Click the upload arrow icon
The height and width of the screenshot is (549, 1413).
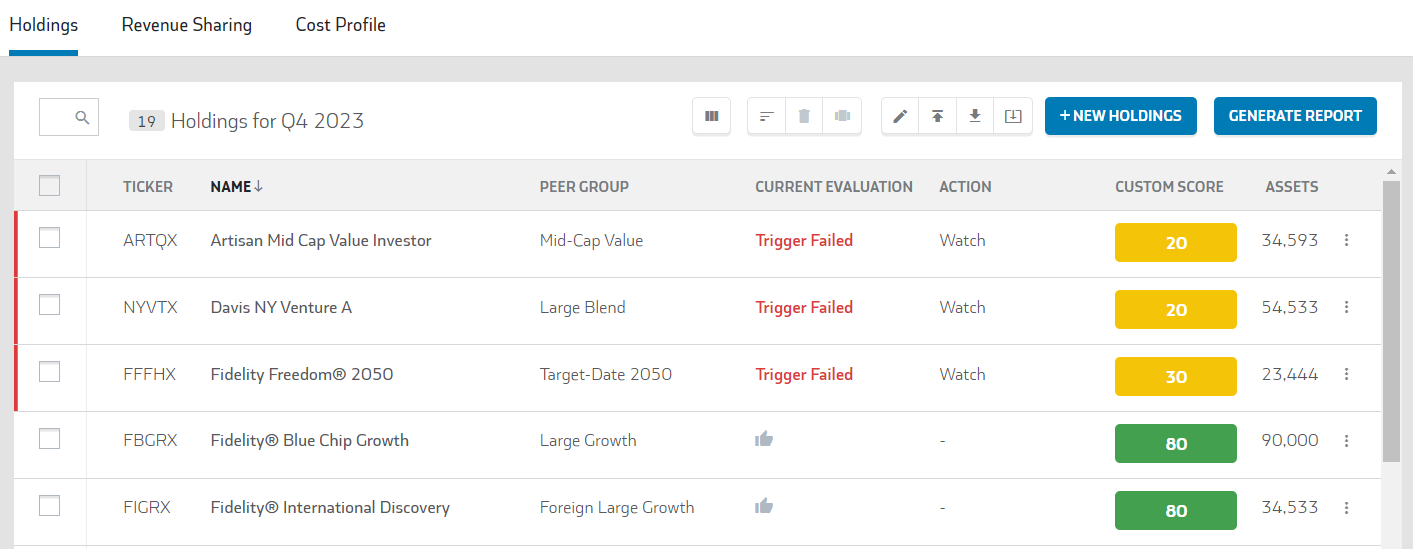pyautogui.click(x=937, y=116)
